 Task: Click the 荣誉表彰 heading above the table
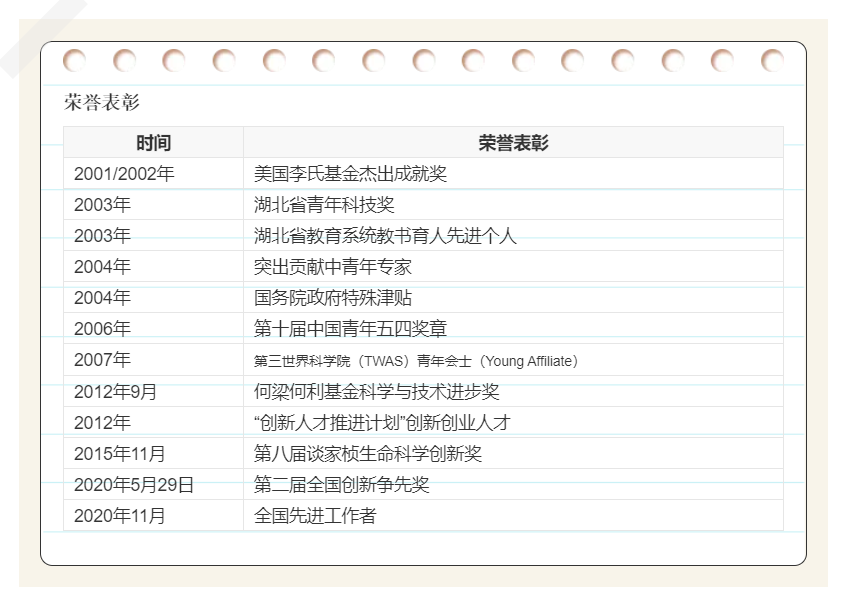(102, 102)
